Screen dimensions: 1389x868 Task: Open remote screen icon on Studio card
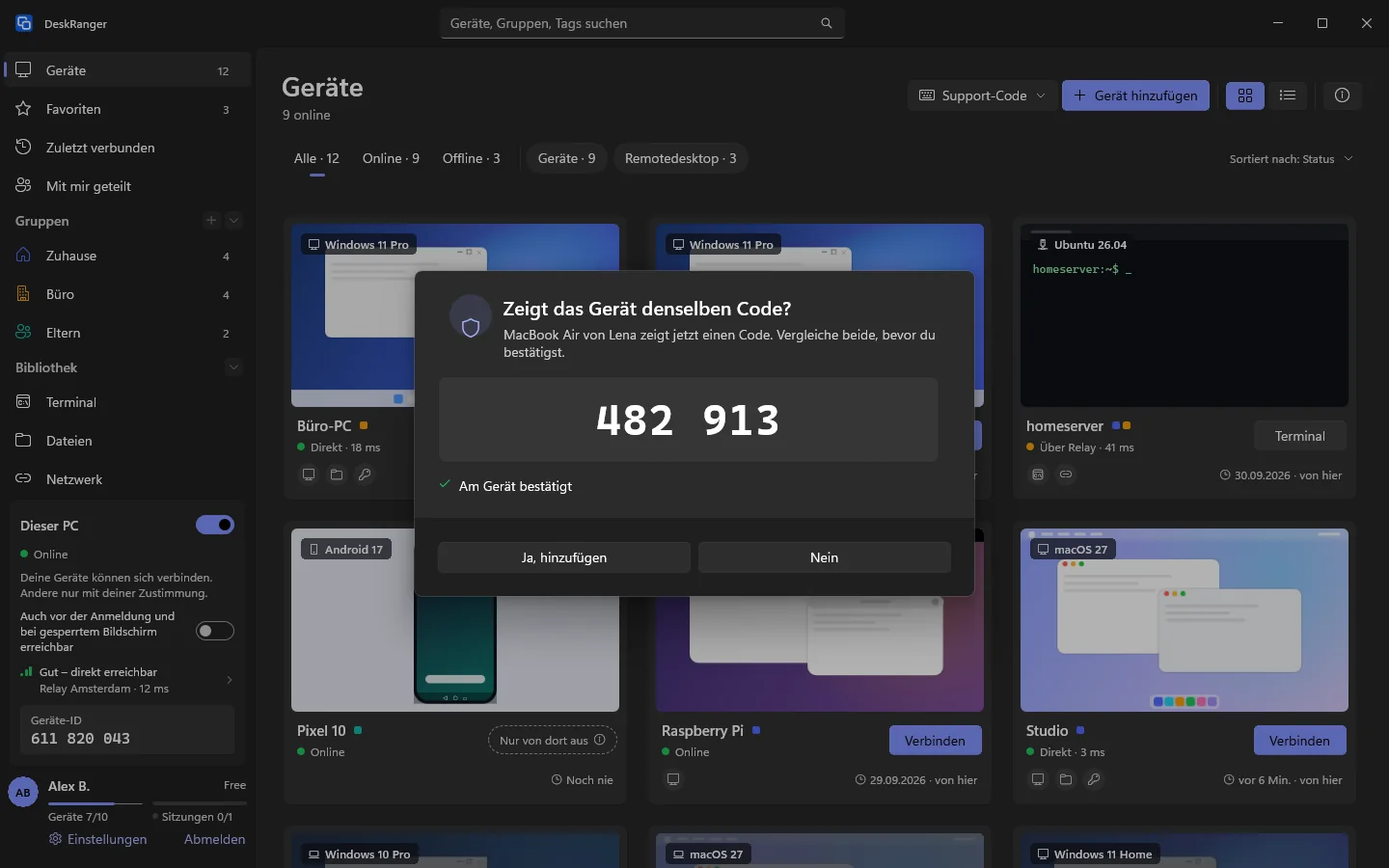(1038, 779)
